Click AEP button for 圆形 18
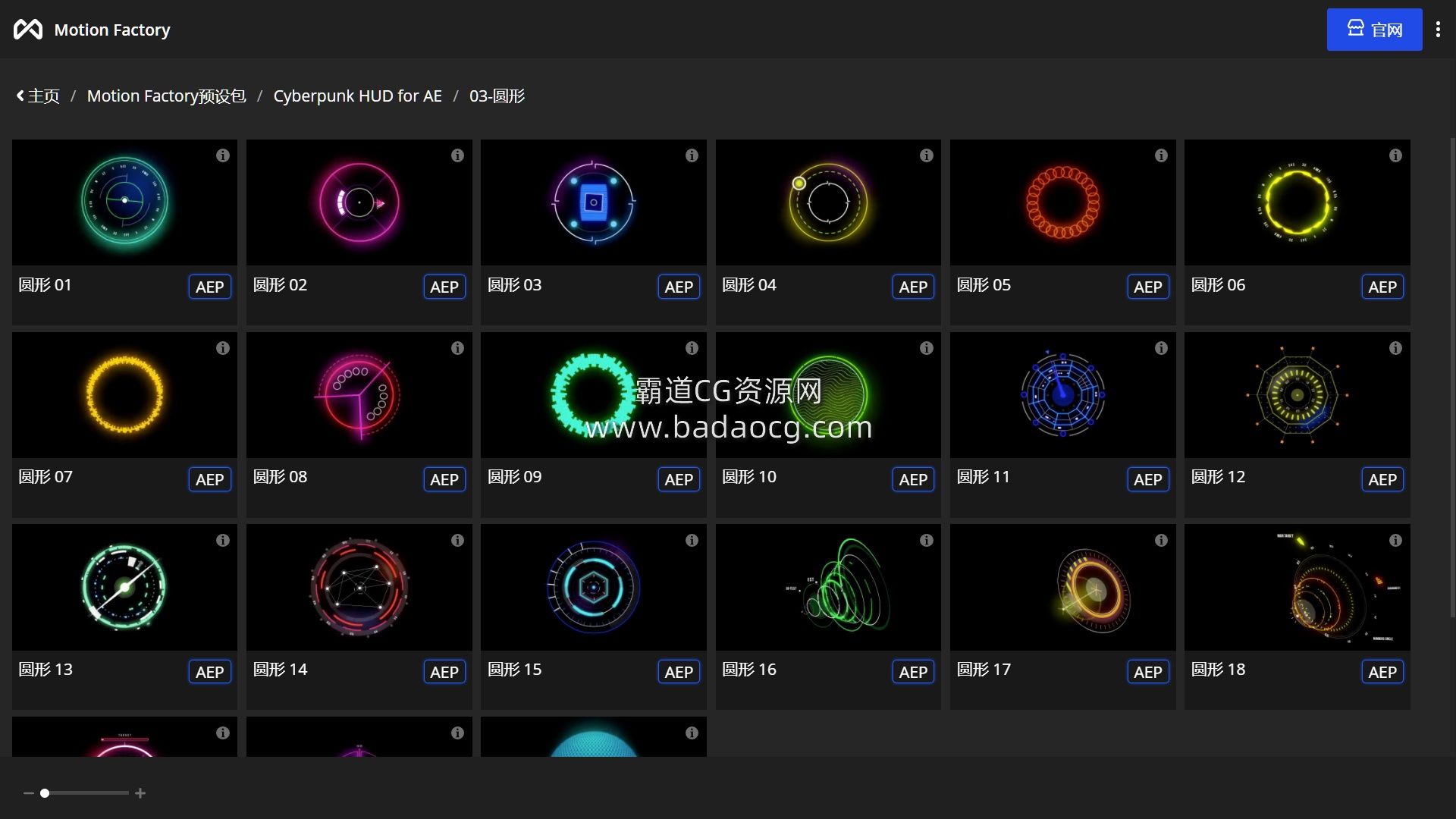Image resolution: width=1456 pixels, height=819 pixels. (x=1382, y=672)
